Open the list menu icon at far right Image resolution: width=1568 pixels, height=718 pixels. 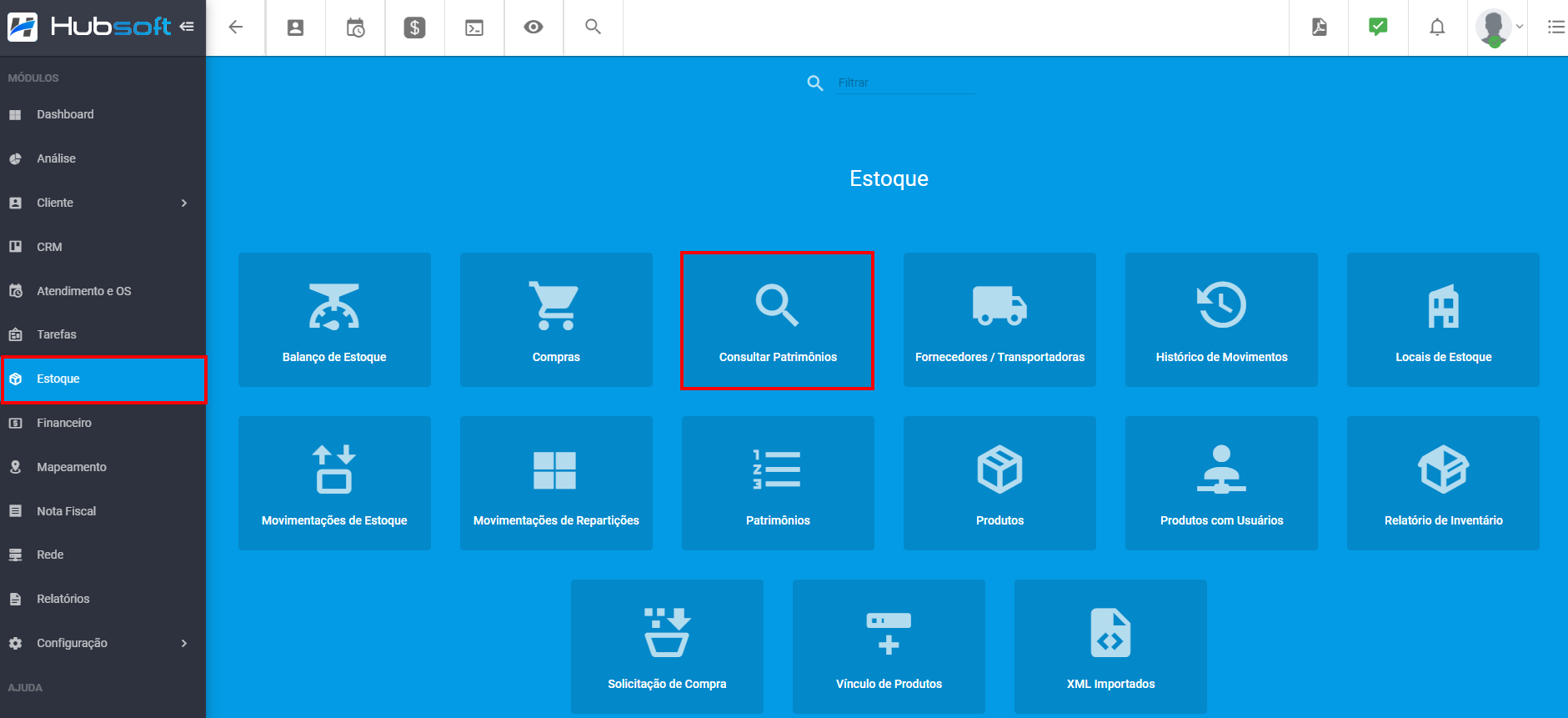(1555, 27)
